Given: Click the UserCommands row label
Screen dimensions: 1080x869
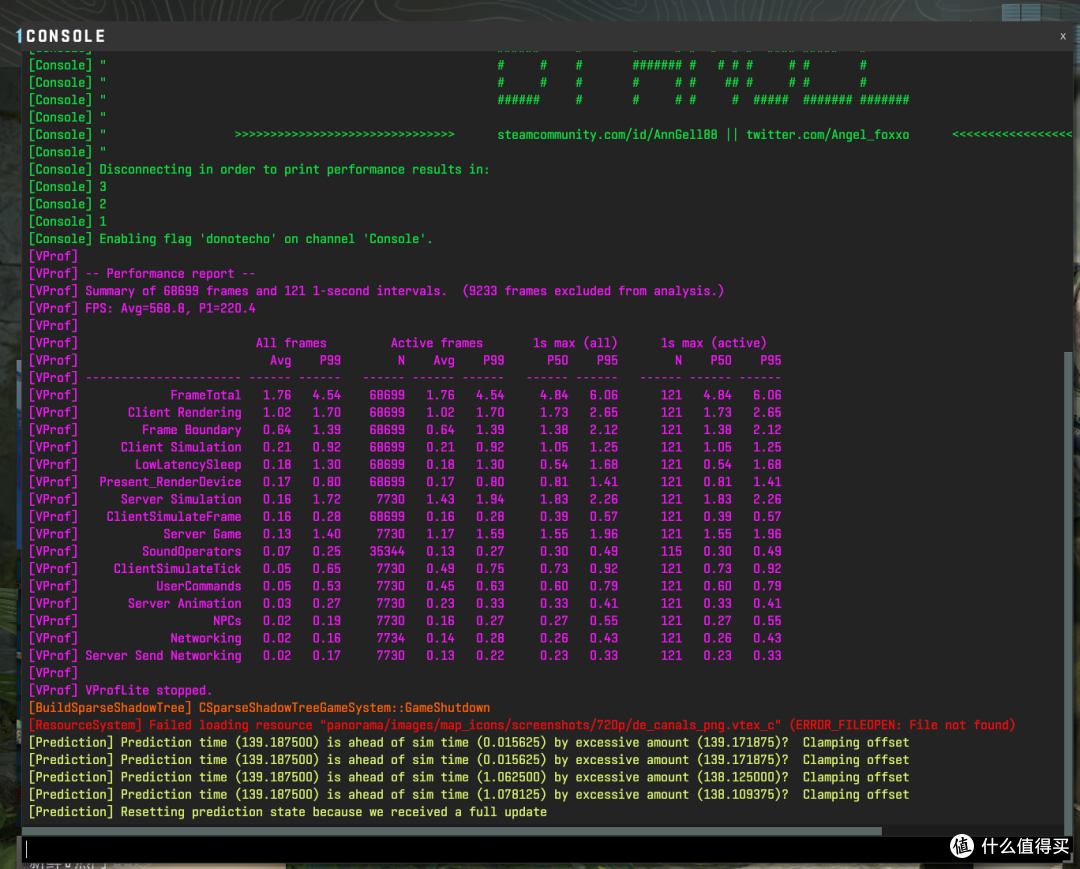Looking at the screenshot, I should click(198, 586).
